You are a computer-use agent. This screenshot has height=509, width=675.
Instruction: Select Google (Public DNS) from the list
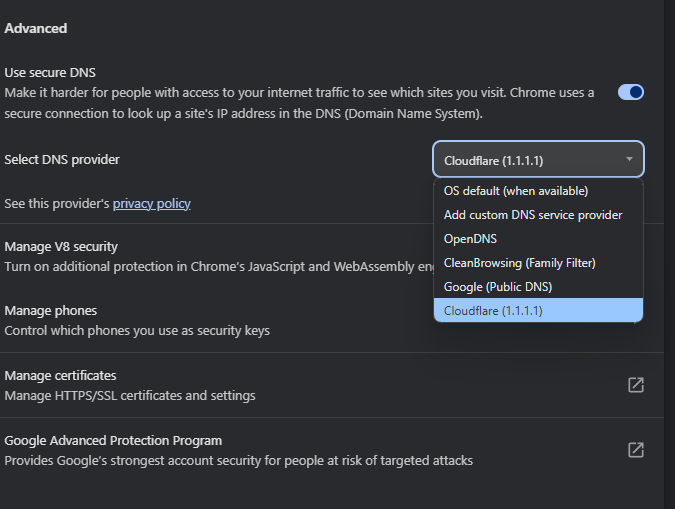(x=498, y=287)
